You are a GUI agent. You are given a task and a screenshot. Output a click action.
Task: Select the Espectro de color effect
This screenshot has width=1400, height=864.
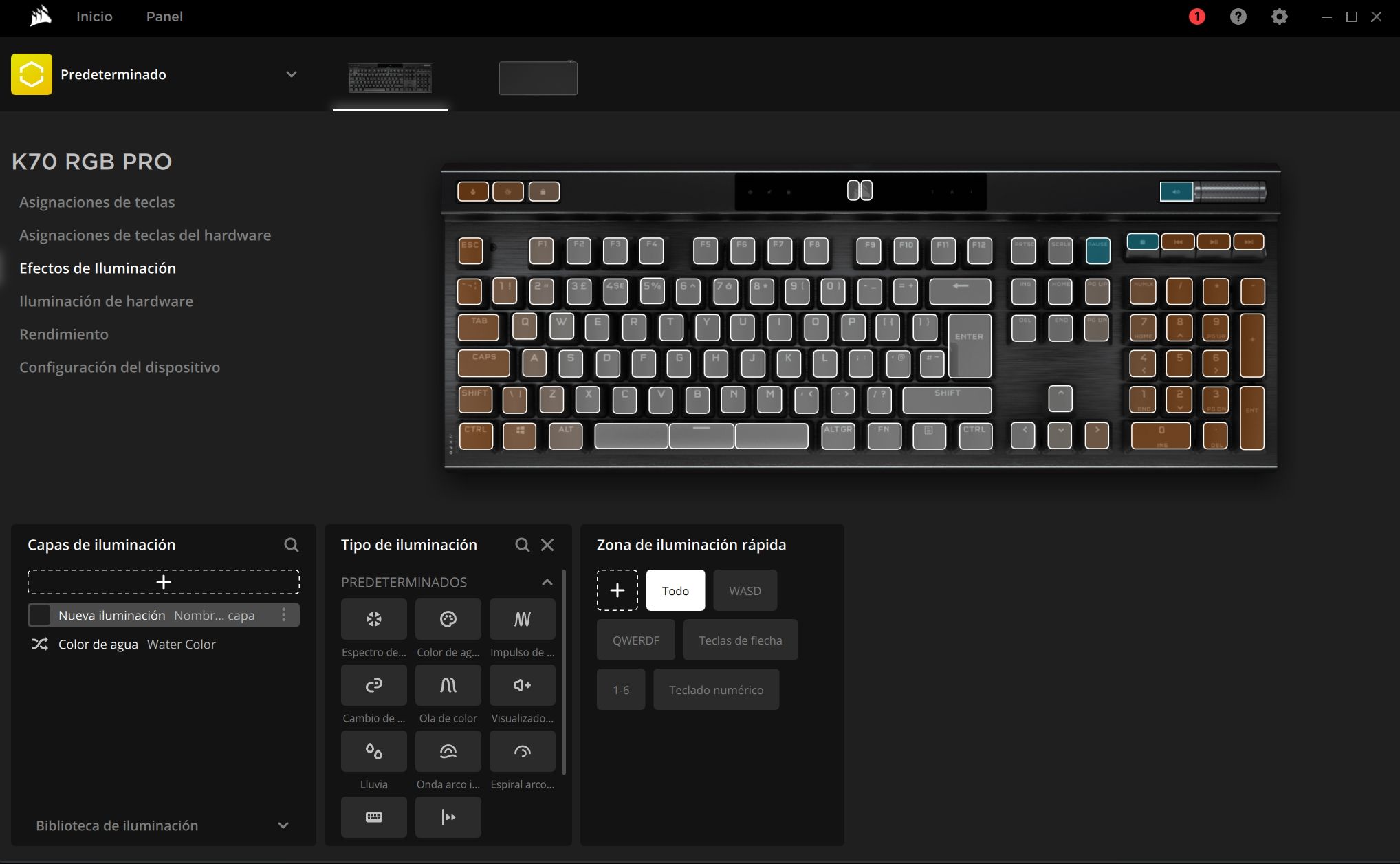[x=374, y=619]
